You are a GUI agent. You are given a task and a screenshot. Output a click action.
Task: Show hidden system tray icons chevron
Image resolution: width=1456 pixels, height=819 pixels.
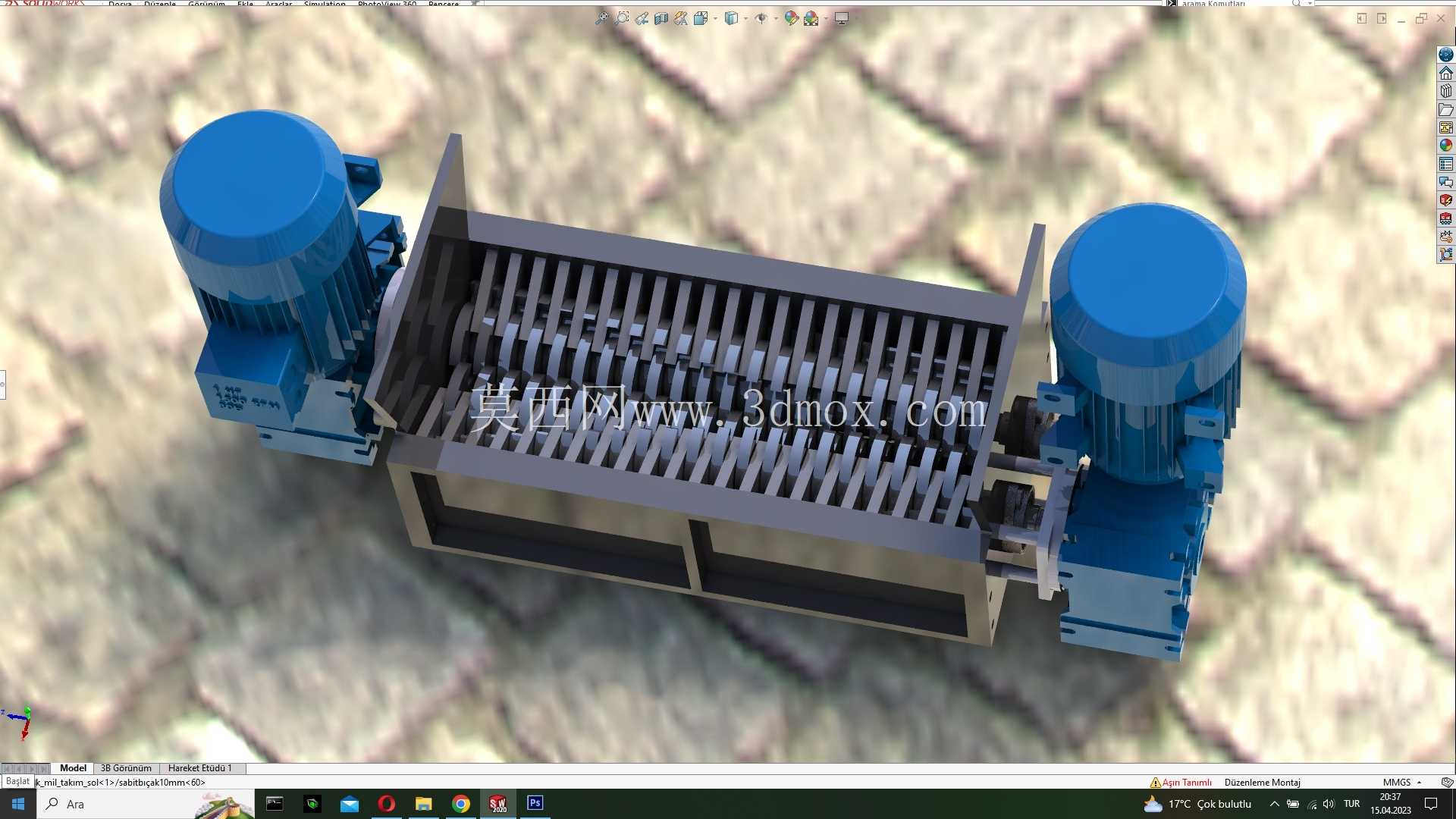pyautogui.click(x=1274, y=804)
